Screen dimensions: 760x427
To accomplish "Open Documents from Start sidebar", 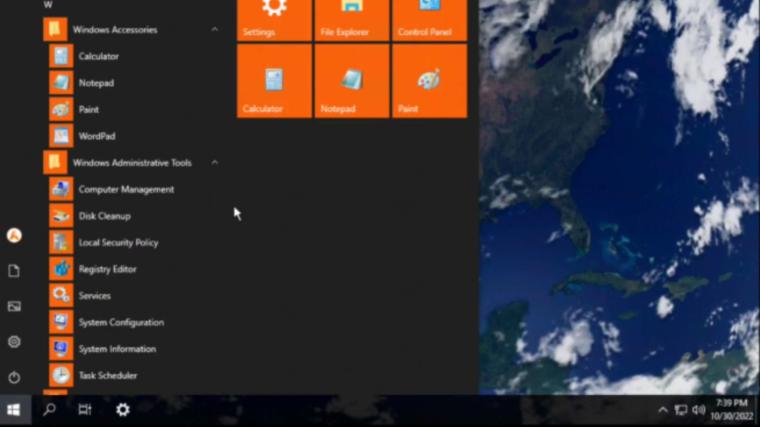I will click(x=14, y=271).
